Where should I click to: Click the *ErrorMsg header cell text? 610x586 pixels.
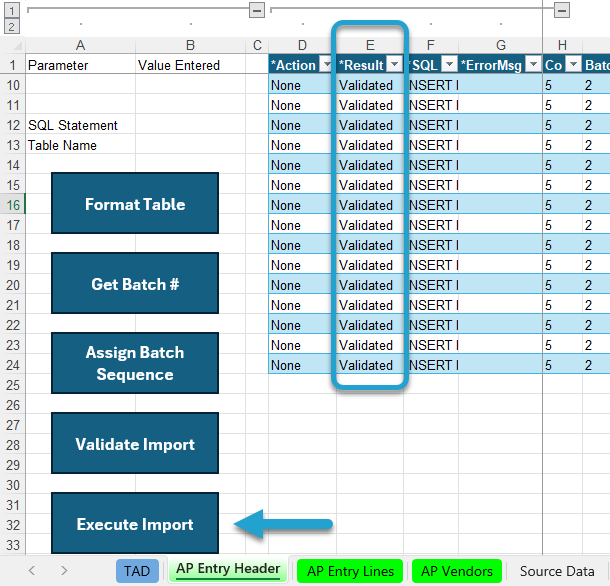click(491, 65)
